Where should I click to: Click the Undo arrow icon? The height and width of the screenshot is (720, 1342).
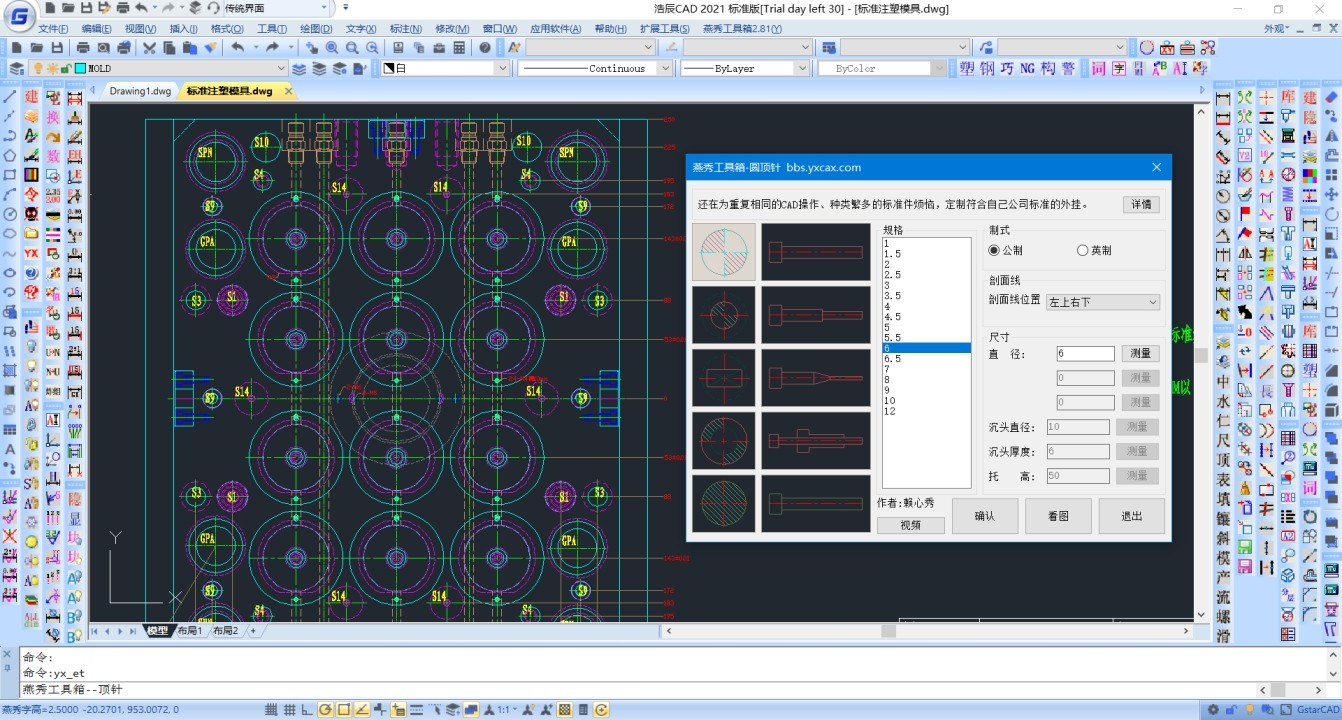(237, 48)
